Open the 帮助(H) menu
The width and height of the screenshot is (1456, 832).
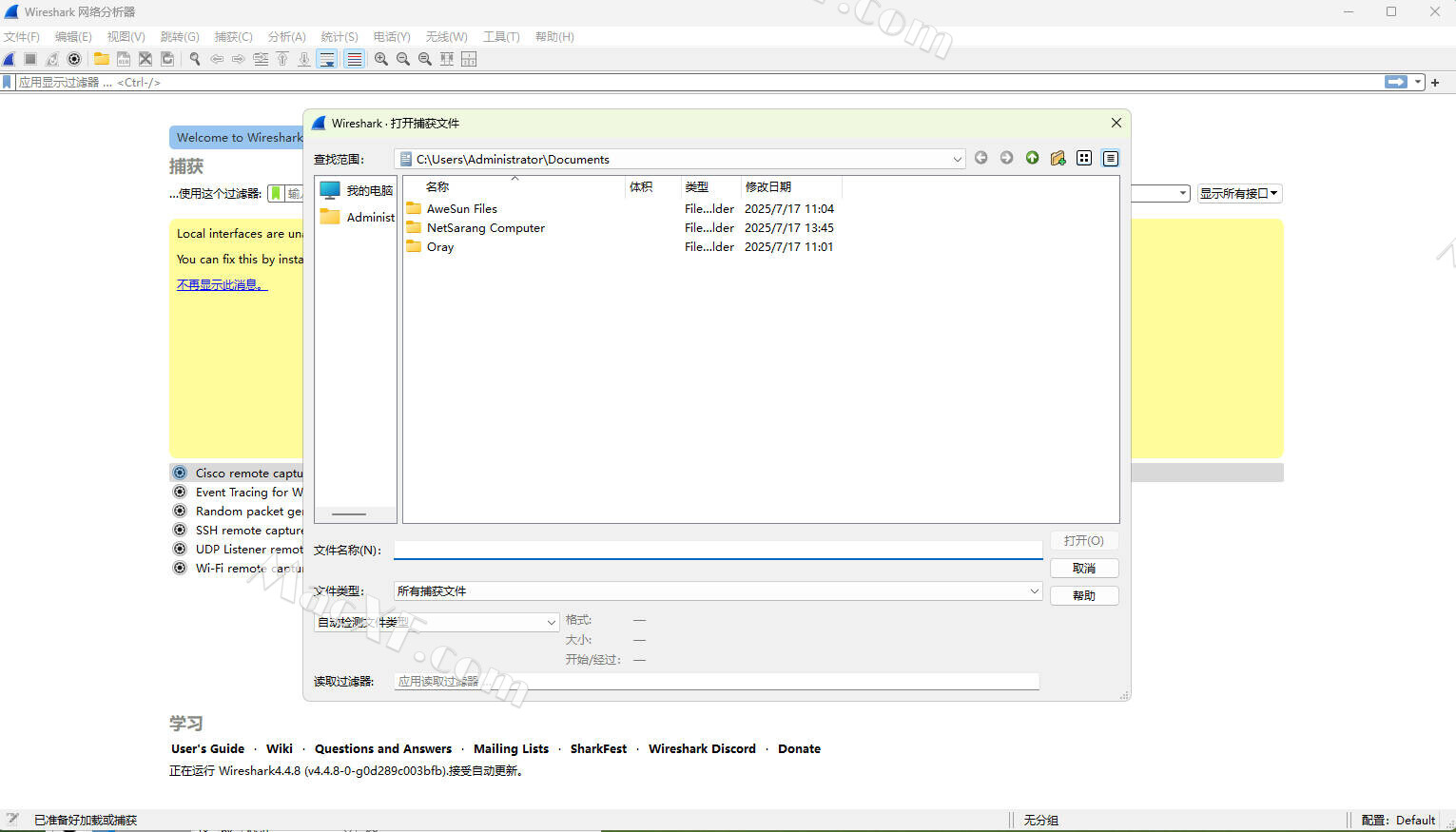(x=554, y=36)
